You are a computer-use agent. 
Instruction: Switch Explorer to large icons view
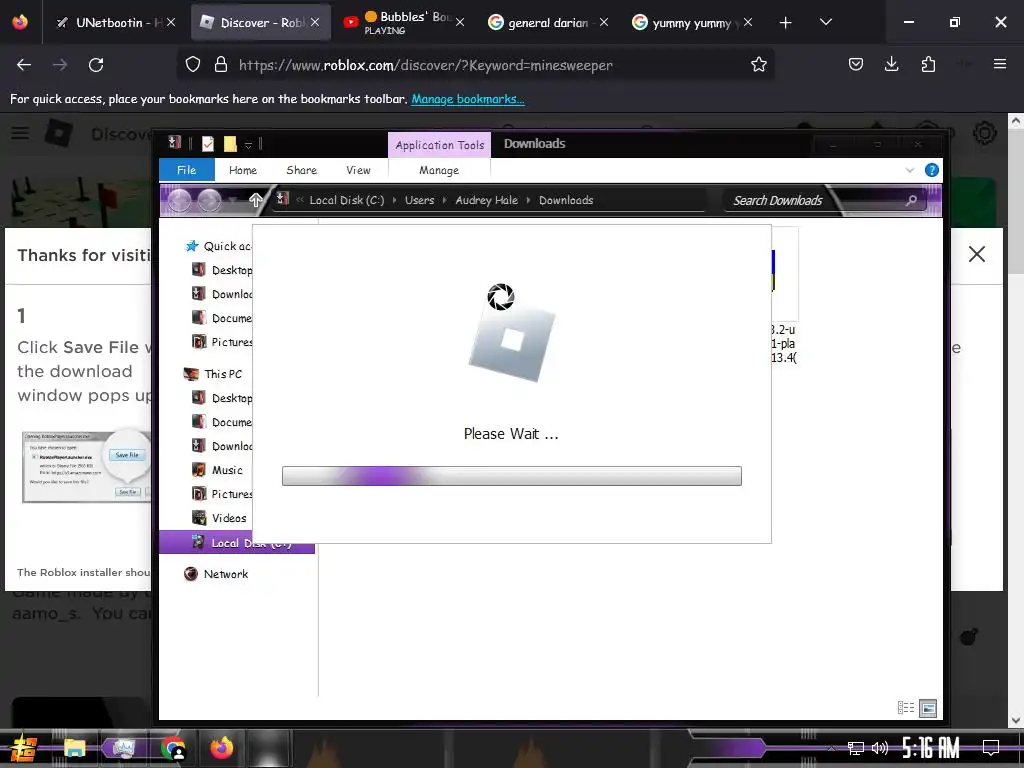(x=927, y=708)
